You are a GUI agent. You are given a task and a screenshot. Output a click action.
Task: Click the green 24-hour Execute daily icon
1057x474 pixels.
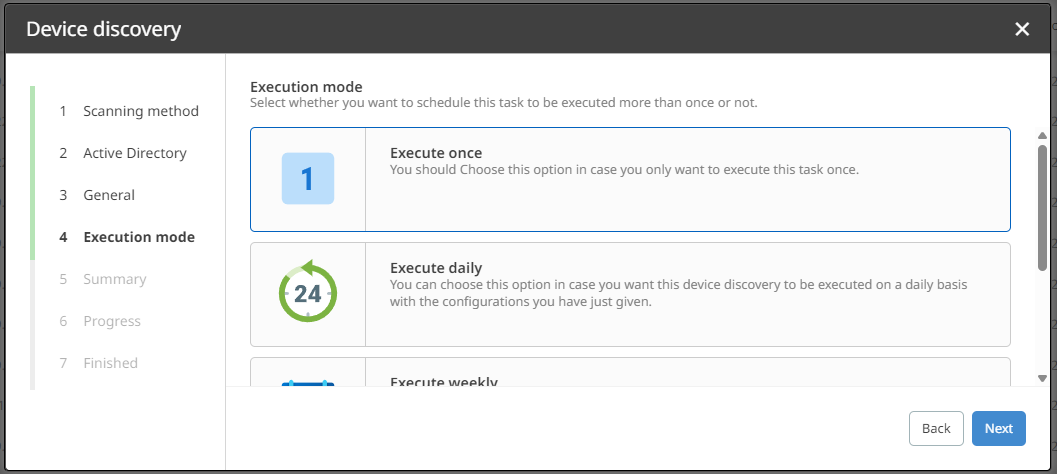click(308, 293)
